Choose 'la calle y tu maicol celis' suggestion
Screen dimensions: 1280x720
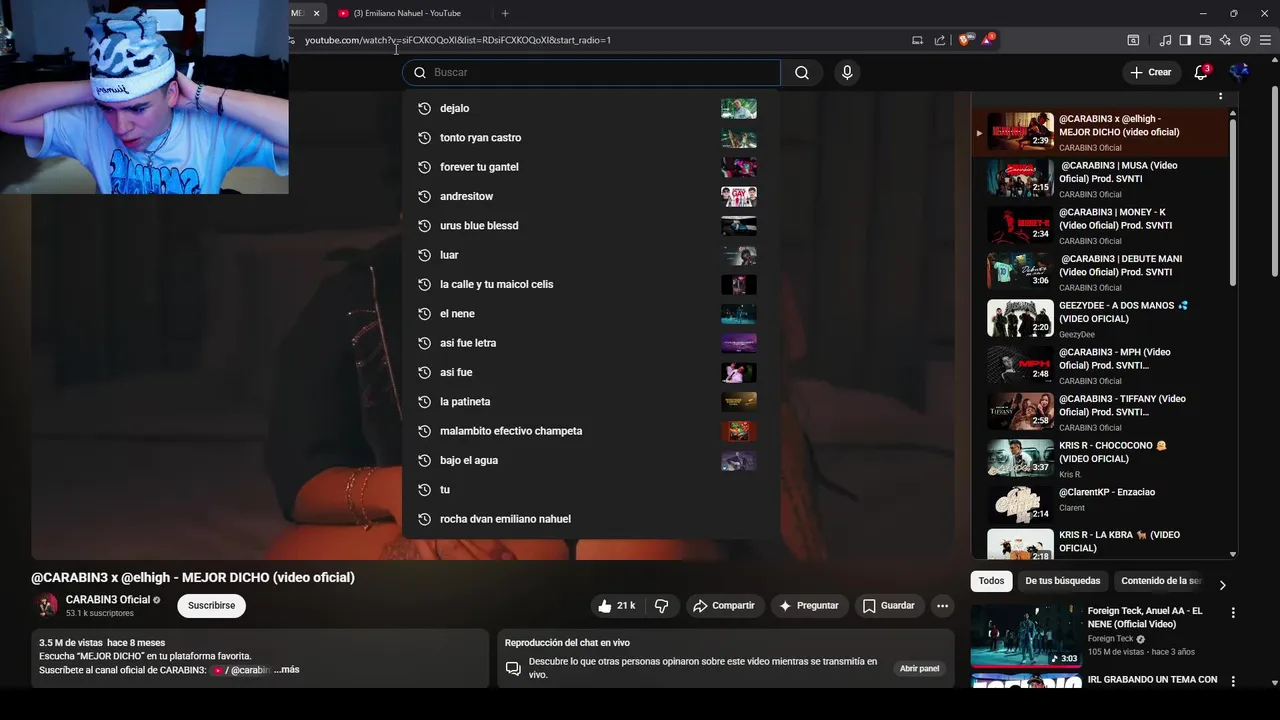pyautogui.click(x=591, y=284)
